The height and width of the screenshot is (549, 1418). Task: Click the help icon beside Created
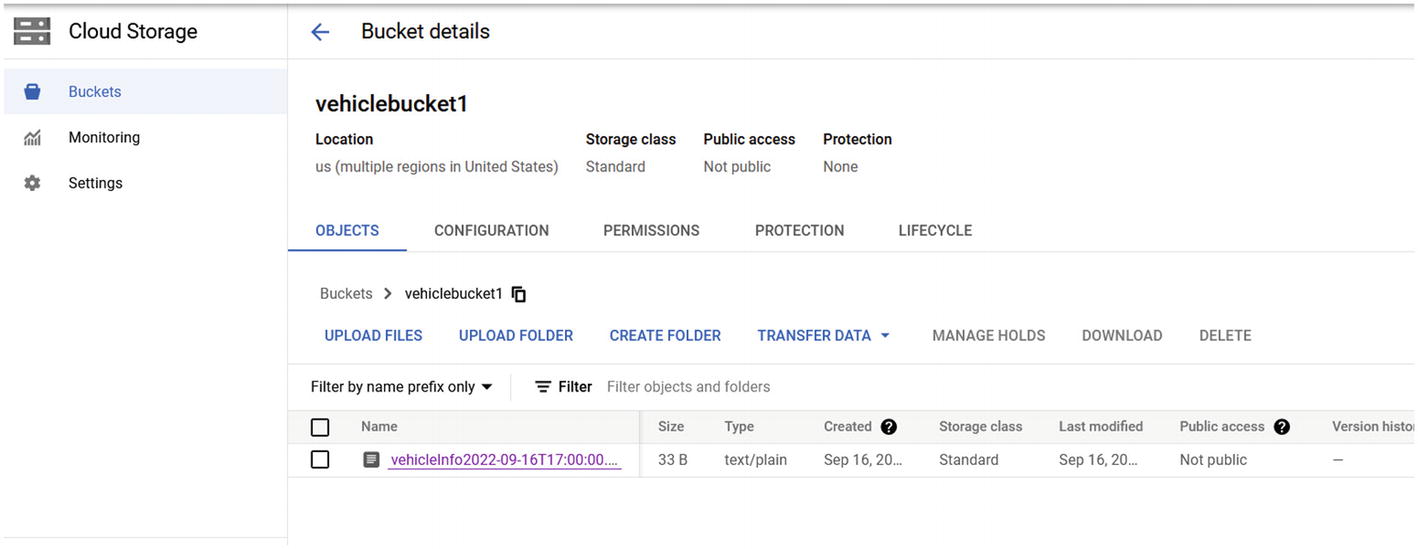pyautogui.click(x=888, y=427)
